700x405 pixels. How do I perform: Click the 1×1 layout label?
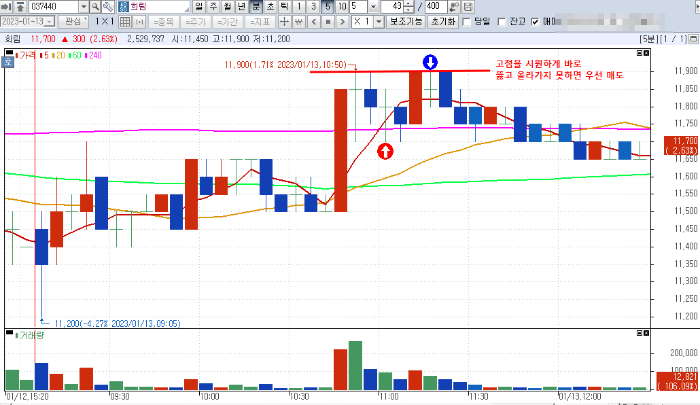tap(105, 21)
